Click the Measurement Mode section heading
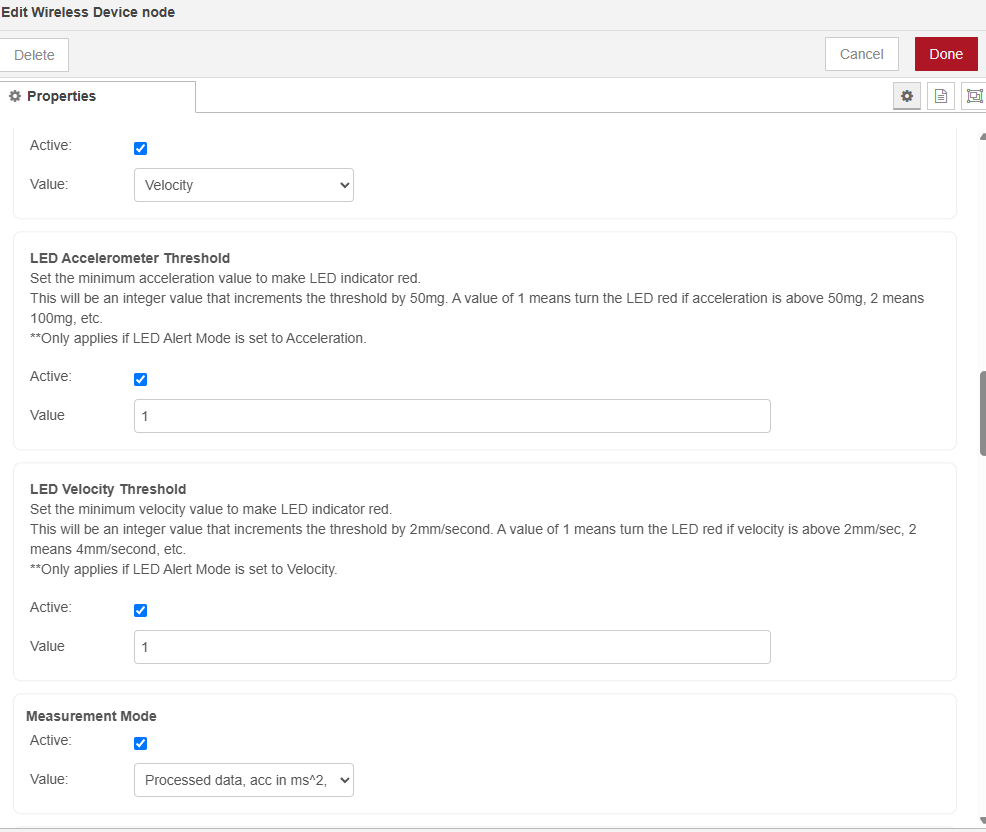This screenshot has height=832, width=986. point(91,716)
